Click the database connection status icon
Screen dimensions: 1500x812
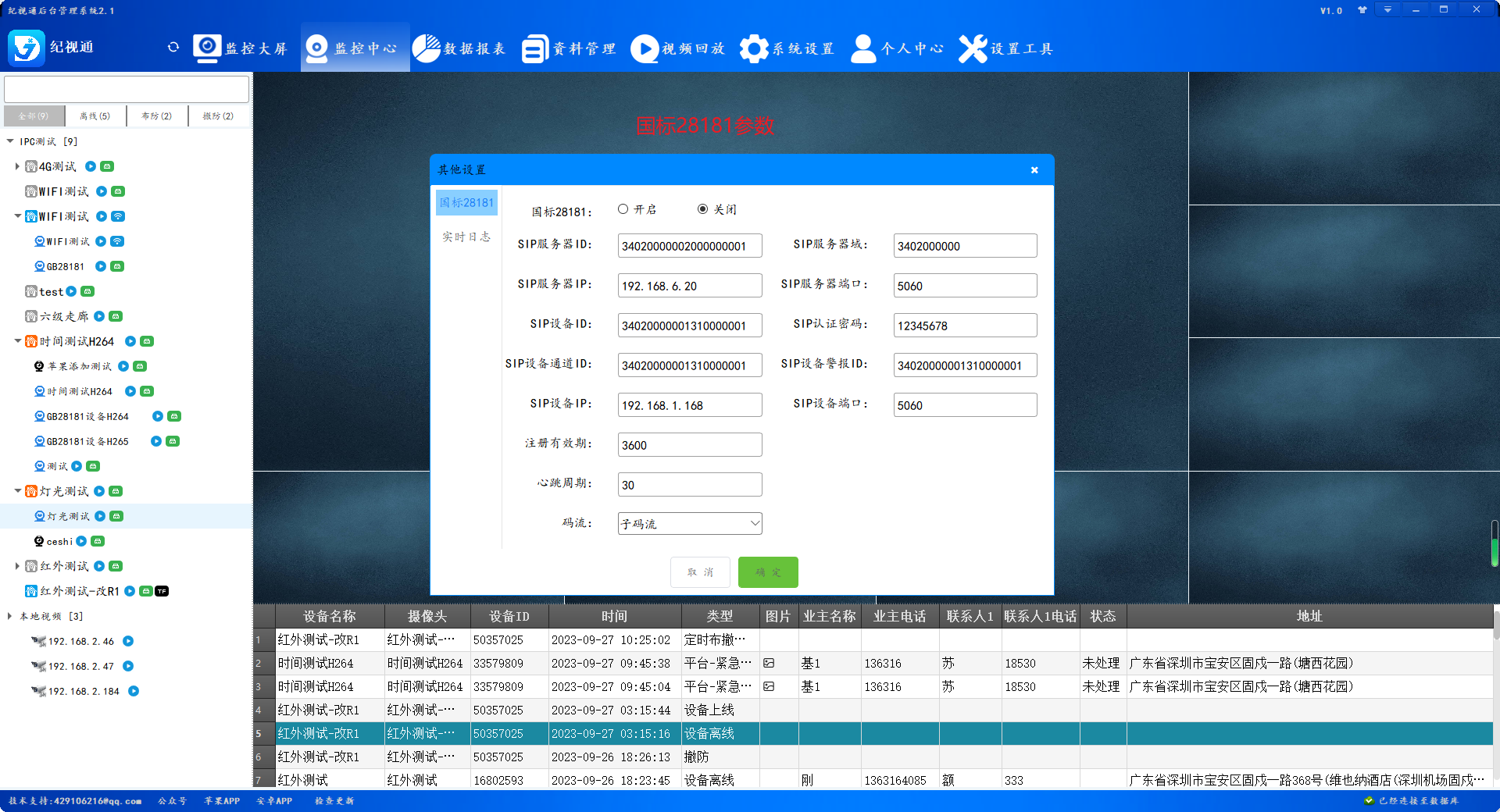click(x=1369, y=800)
